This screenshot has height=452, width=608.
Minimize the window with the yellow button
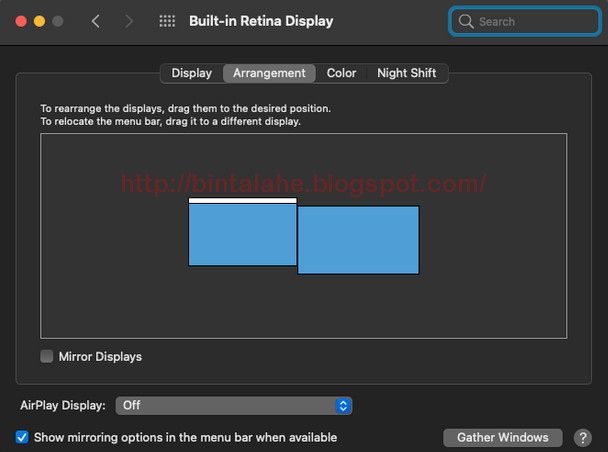39,21
